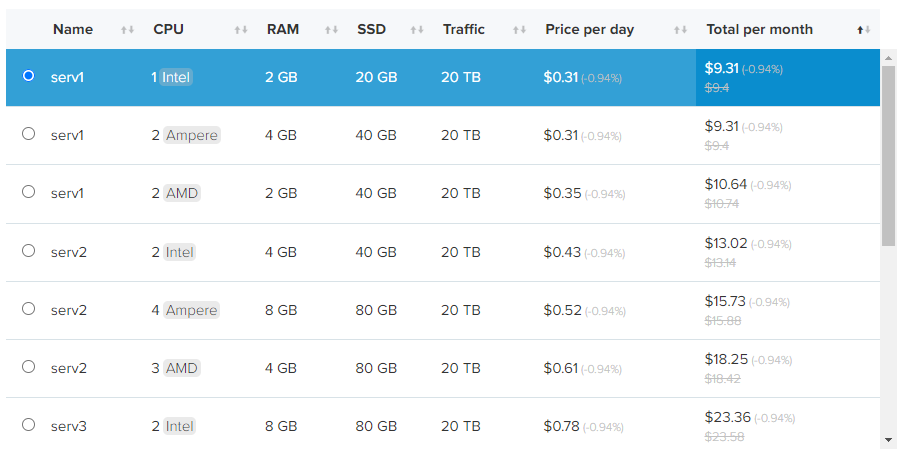Click the selected serv1 1 Intel radio

[28, 76]
